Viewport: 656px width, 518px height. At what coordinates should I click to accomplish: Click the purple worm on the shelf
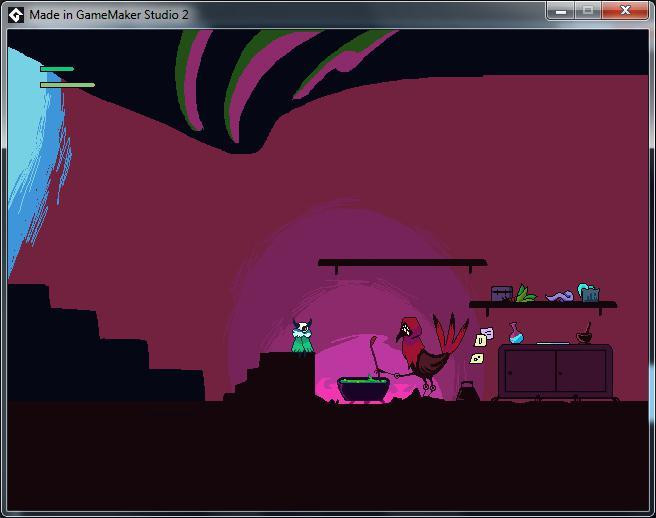coord(559,297)
